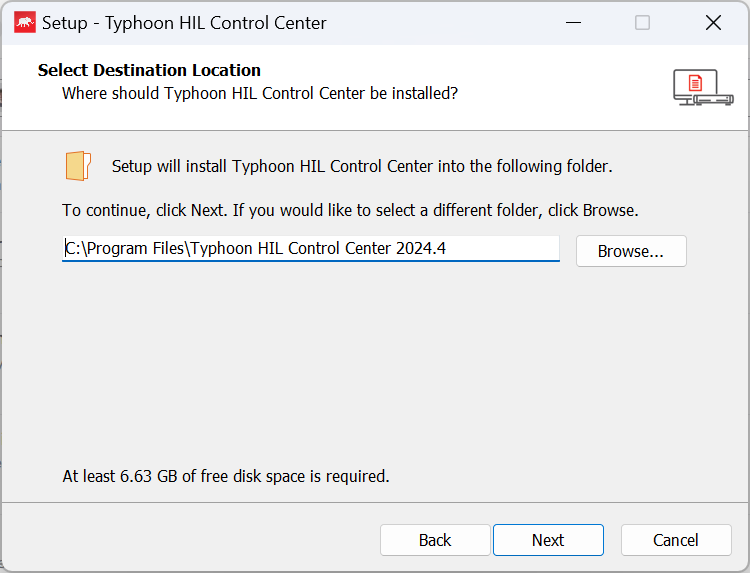750x573 pixels.
Task: Close the Typhoon HIL Setup window
Action: 713,22
